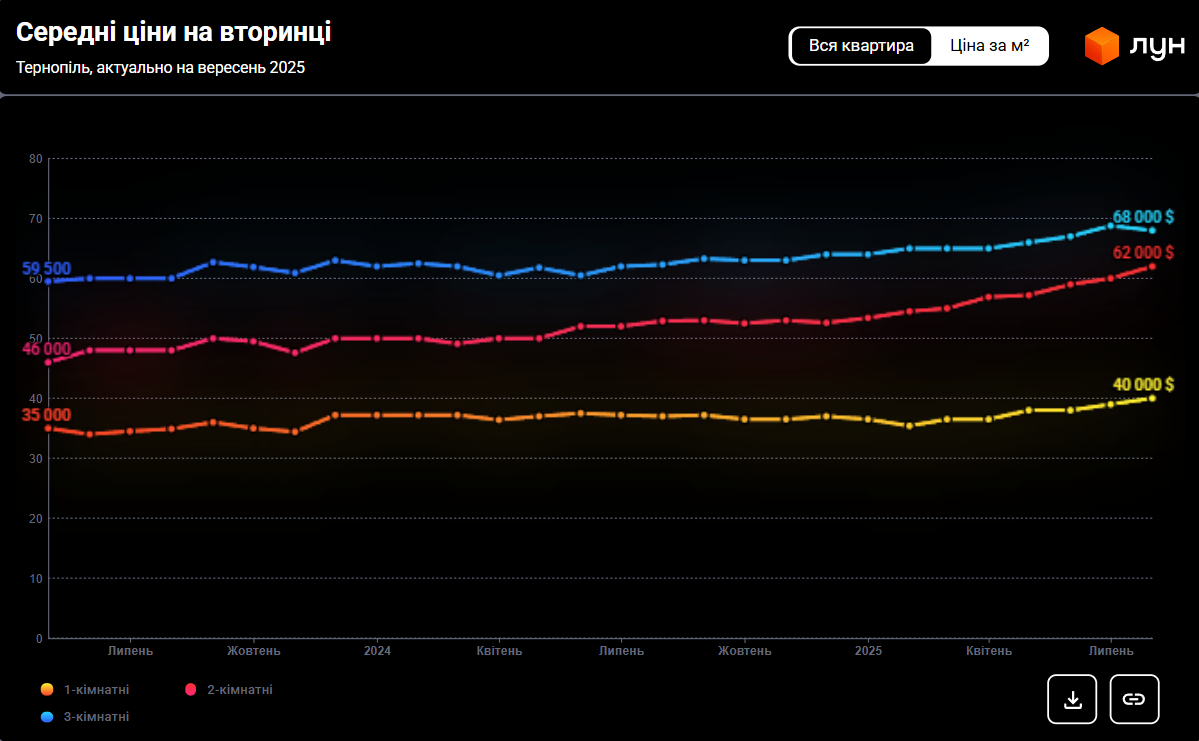The width and height of the screenshot is (1199, 741).
Task: Select the last red point at 62 000 $
Action: (1152, 266)
